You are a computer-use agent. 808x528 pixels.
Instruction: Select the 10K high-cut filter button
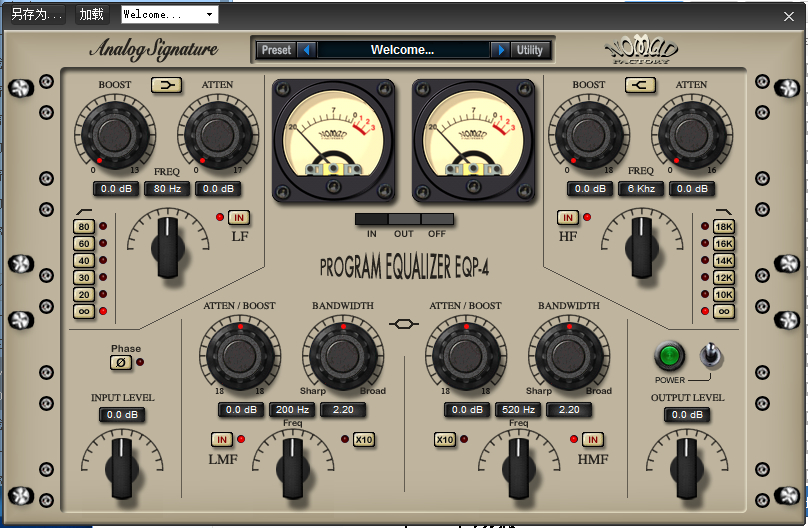[723, 295]
